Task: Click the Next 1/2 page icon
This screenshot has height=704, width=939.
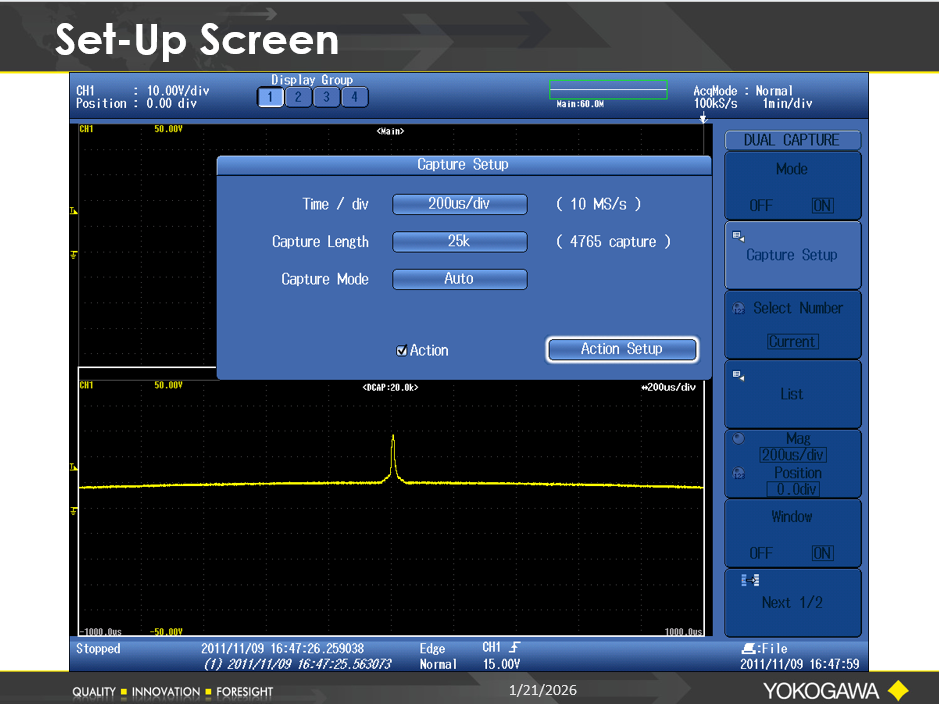Action: pyautogui.click(x=742, y=581)
